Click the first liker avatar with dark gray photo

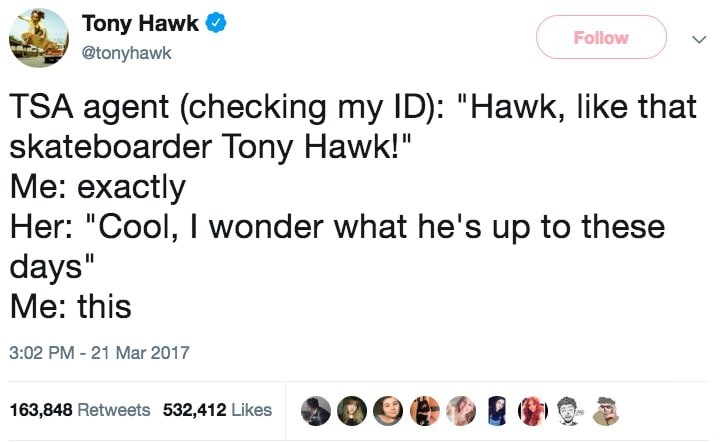point(316,410)
